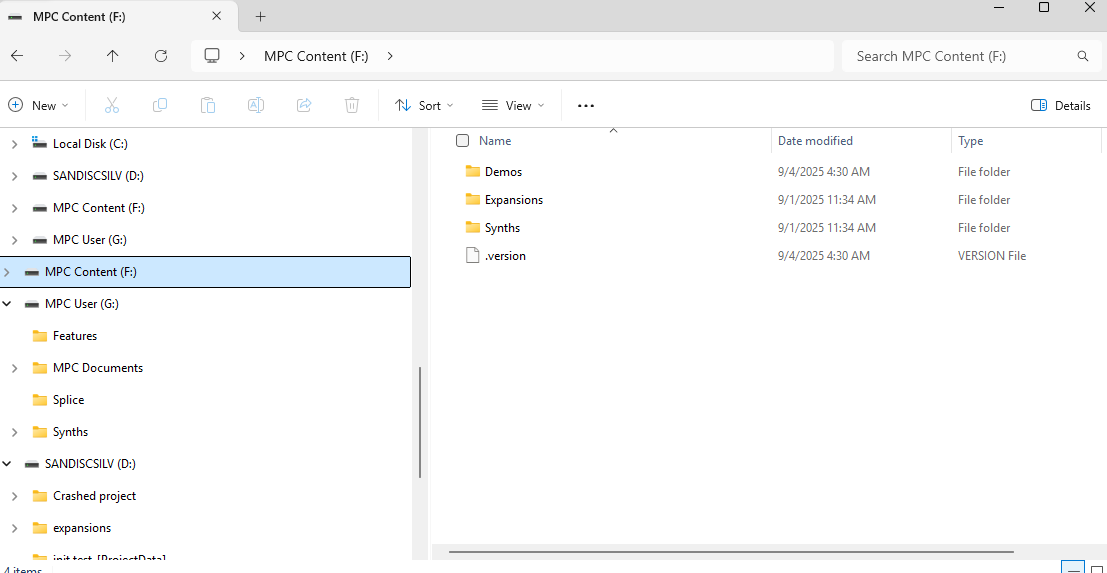Viewport: 1107px width, 573px height.
Task: Expand the nested SANDISCSILV (D:) node
Action: (15, 176)
